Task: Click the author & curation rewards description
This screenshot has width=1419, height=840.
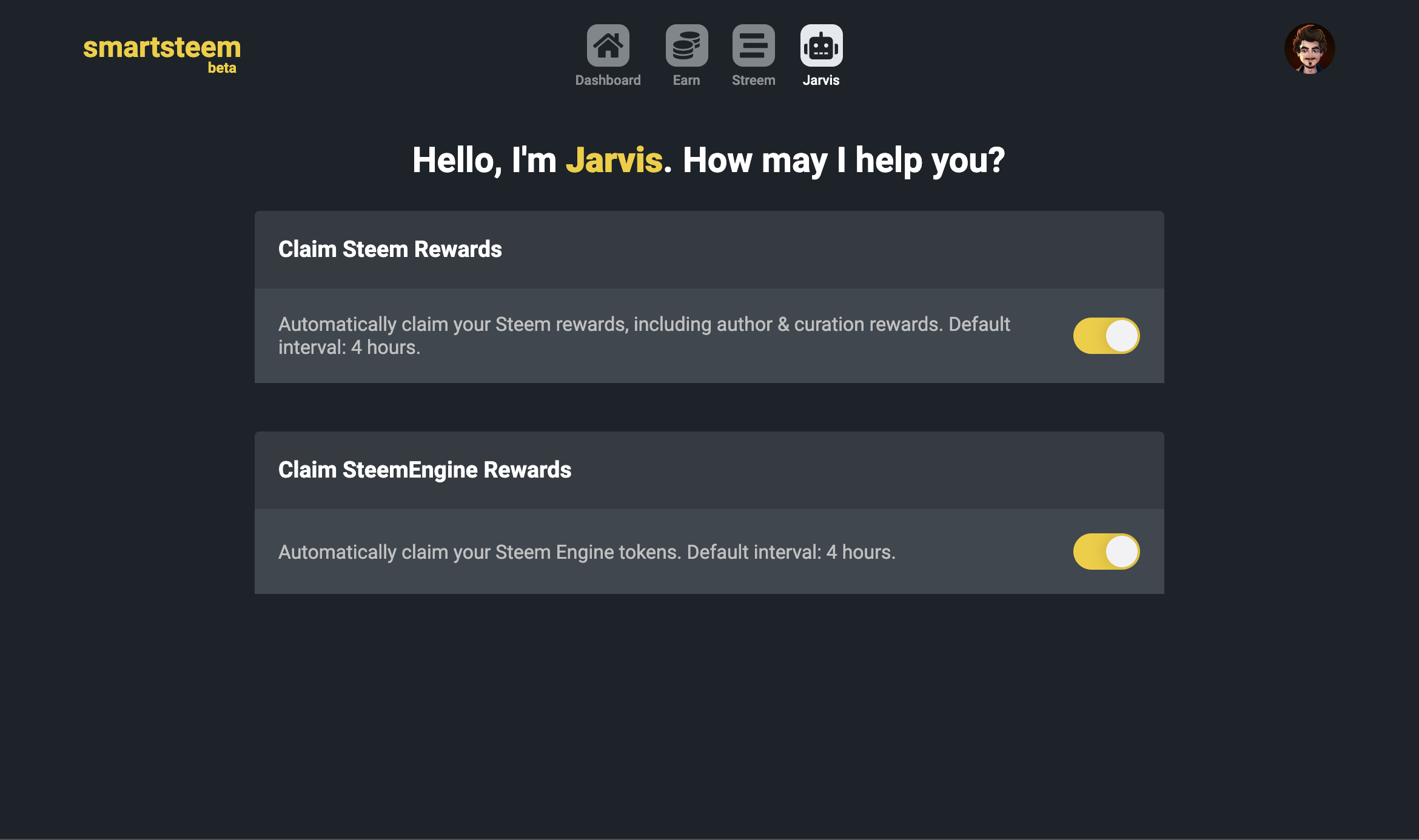Action: 644,336
